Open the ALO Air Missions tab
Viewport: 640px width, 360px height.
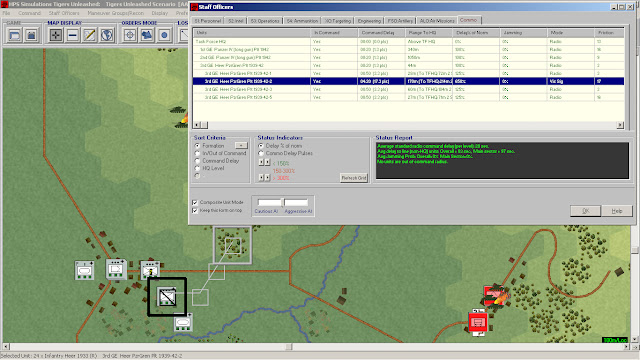(437, 21)
